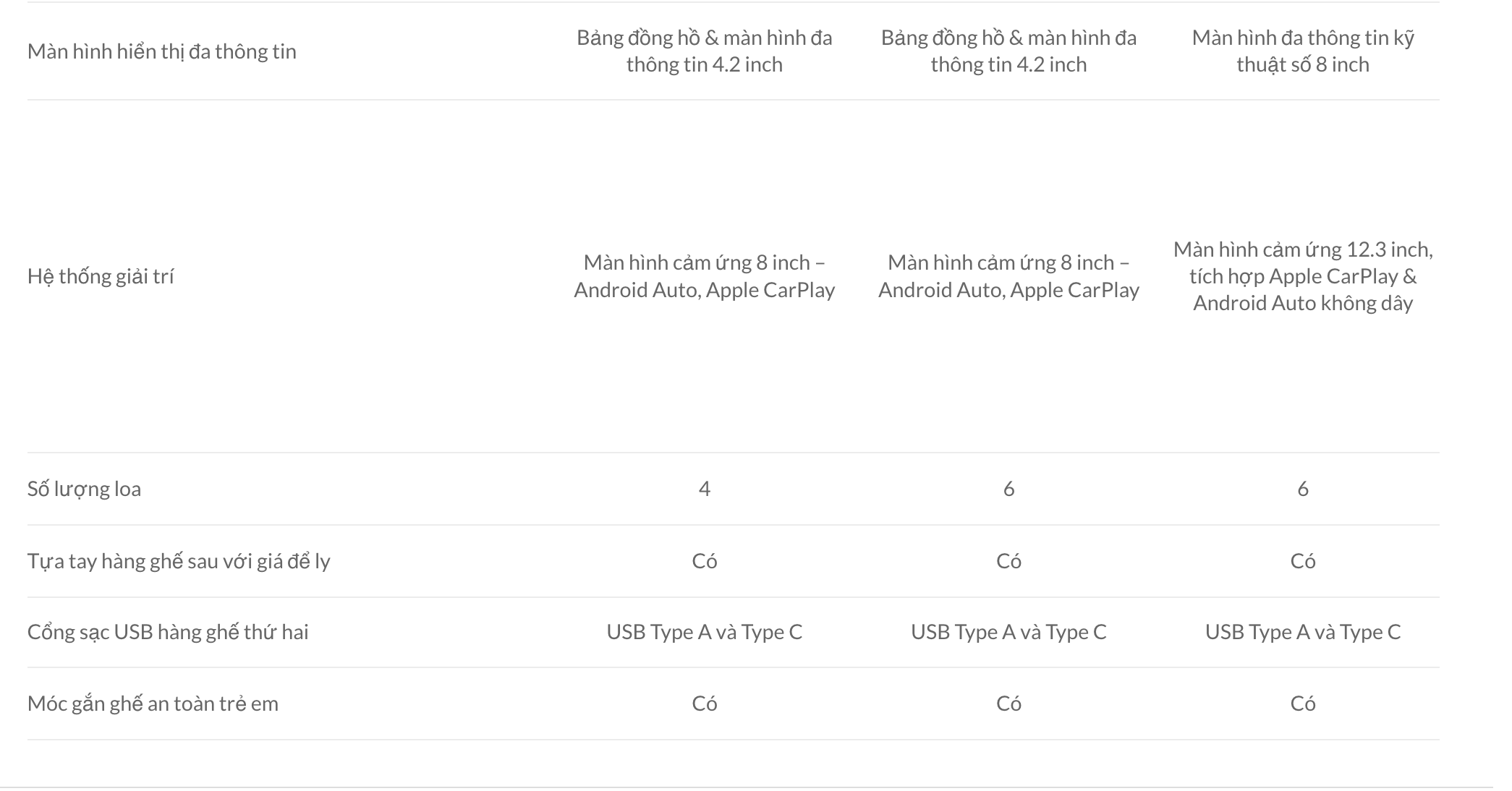
Task: Click first column 'Bảng đồng hồ & màn hình đa thông tin 4.2 inch'
Action: click(x=704, y=51)
